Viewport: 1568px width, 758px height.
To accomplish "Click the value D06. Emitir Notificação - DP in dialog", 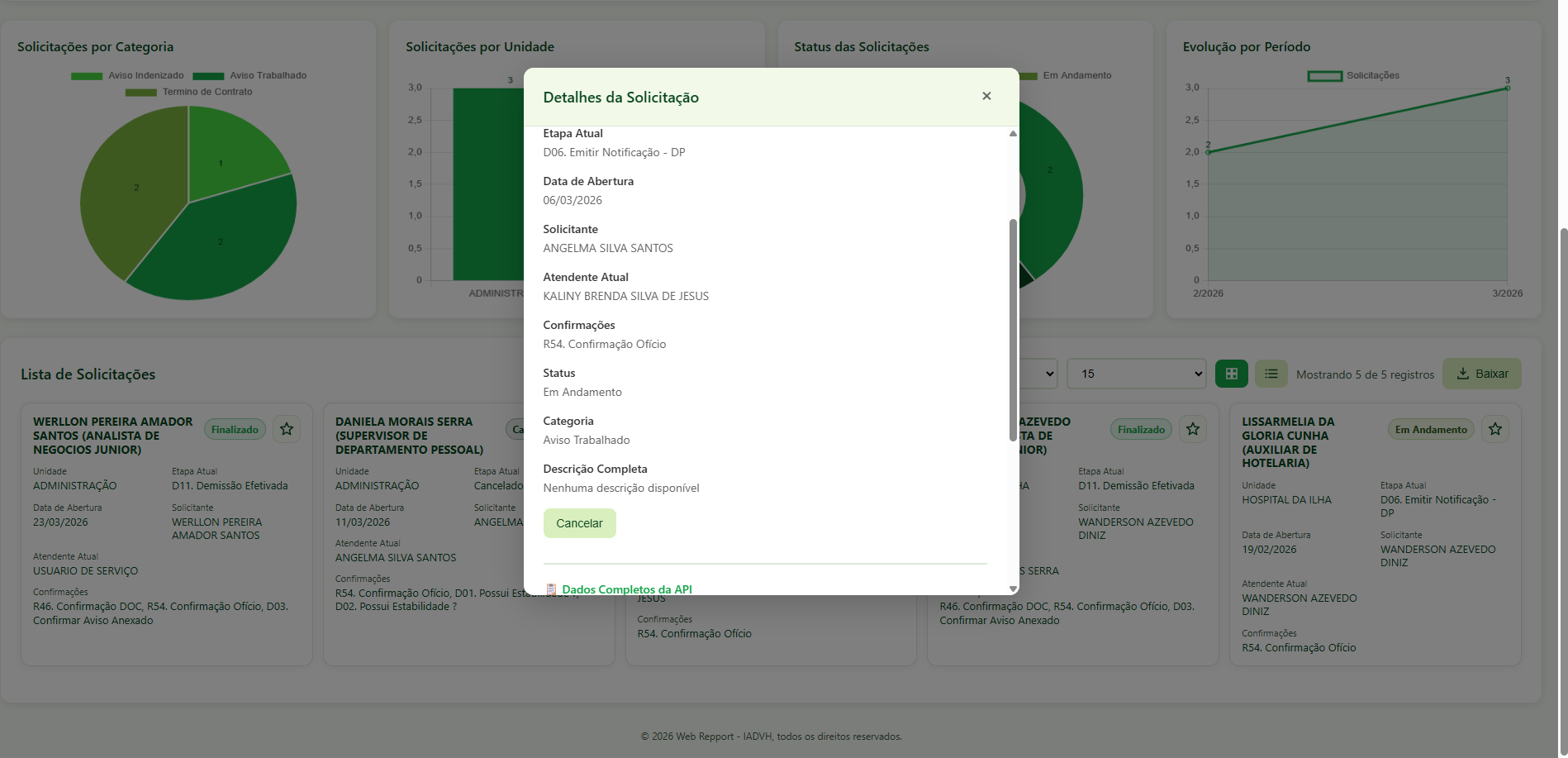I will click(614, 152).
